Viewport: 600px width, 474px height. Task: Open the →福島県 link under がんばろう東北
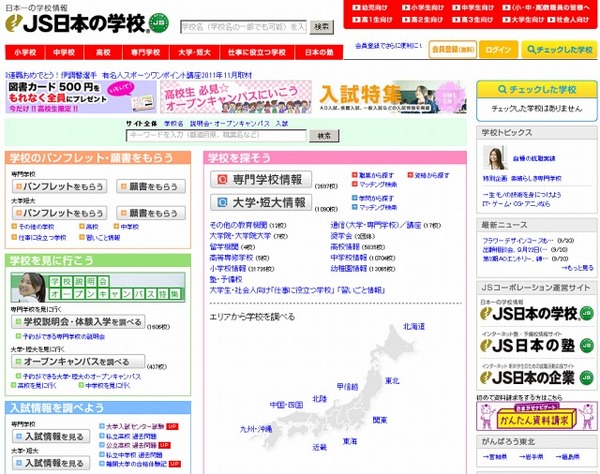(x=567, y=457)
